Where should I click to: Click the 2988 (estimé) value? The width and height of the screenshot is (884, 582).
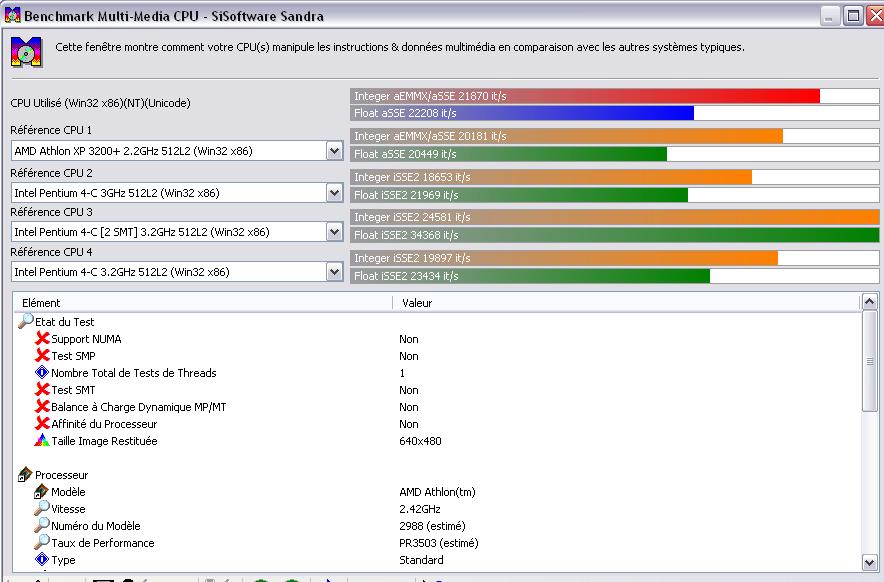click(x=432, y=526)
